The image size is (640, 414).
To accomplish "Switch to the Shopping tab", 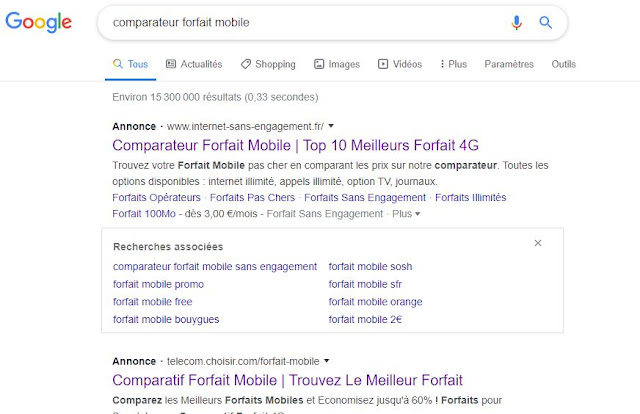I will (268, 64).
